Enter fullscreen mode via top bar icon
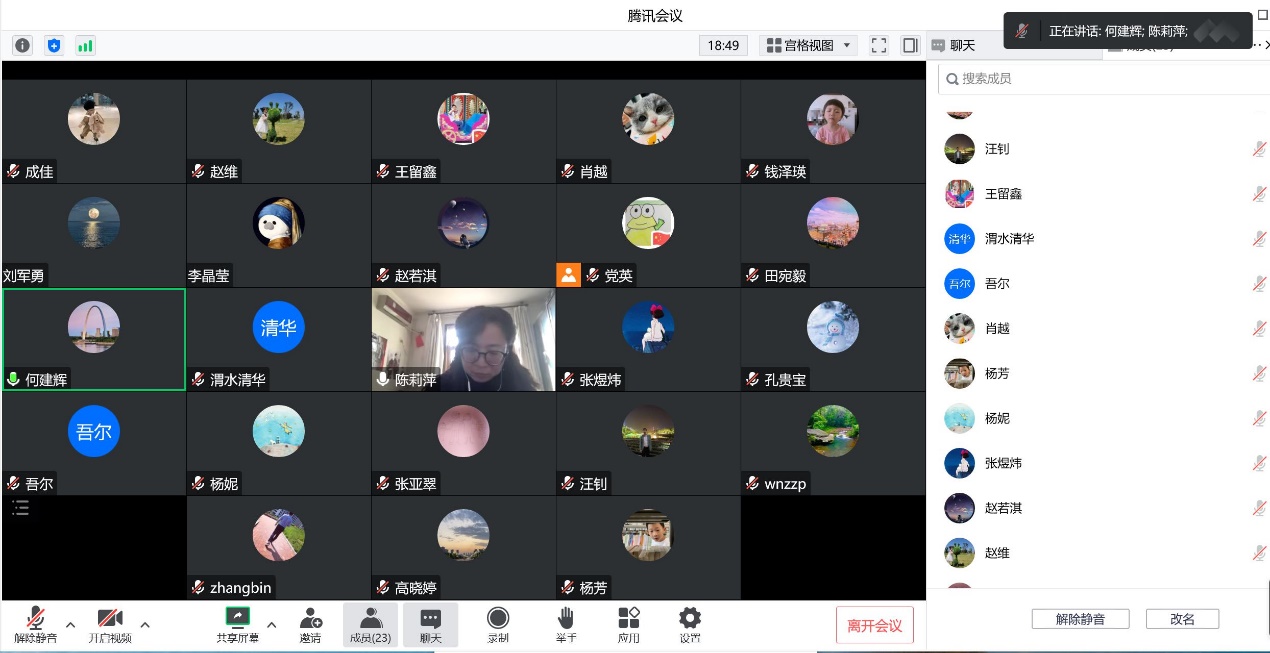1270x653 pixels. (x=879, y=45)
